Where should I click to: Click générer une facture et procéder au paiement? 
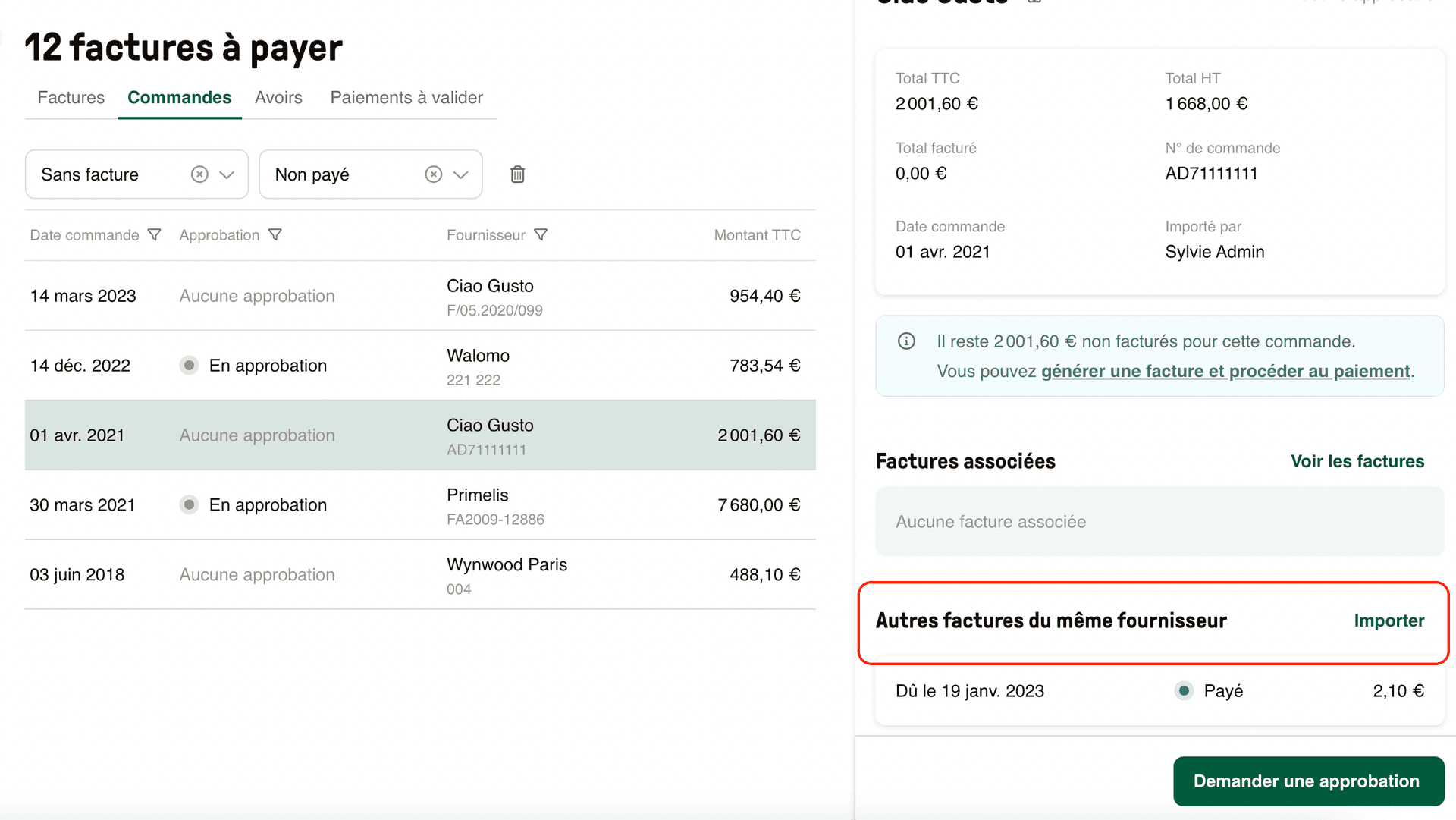click(x=1225, y=372)
